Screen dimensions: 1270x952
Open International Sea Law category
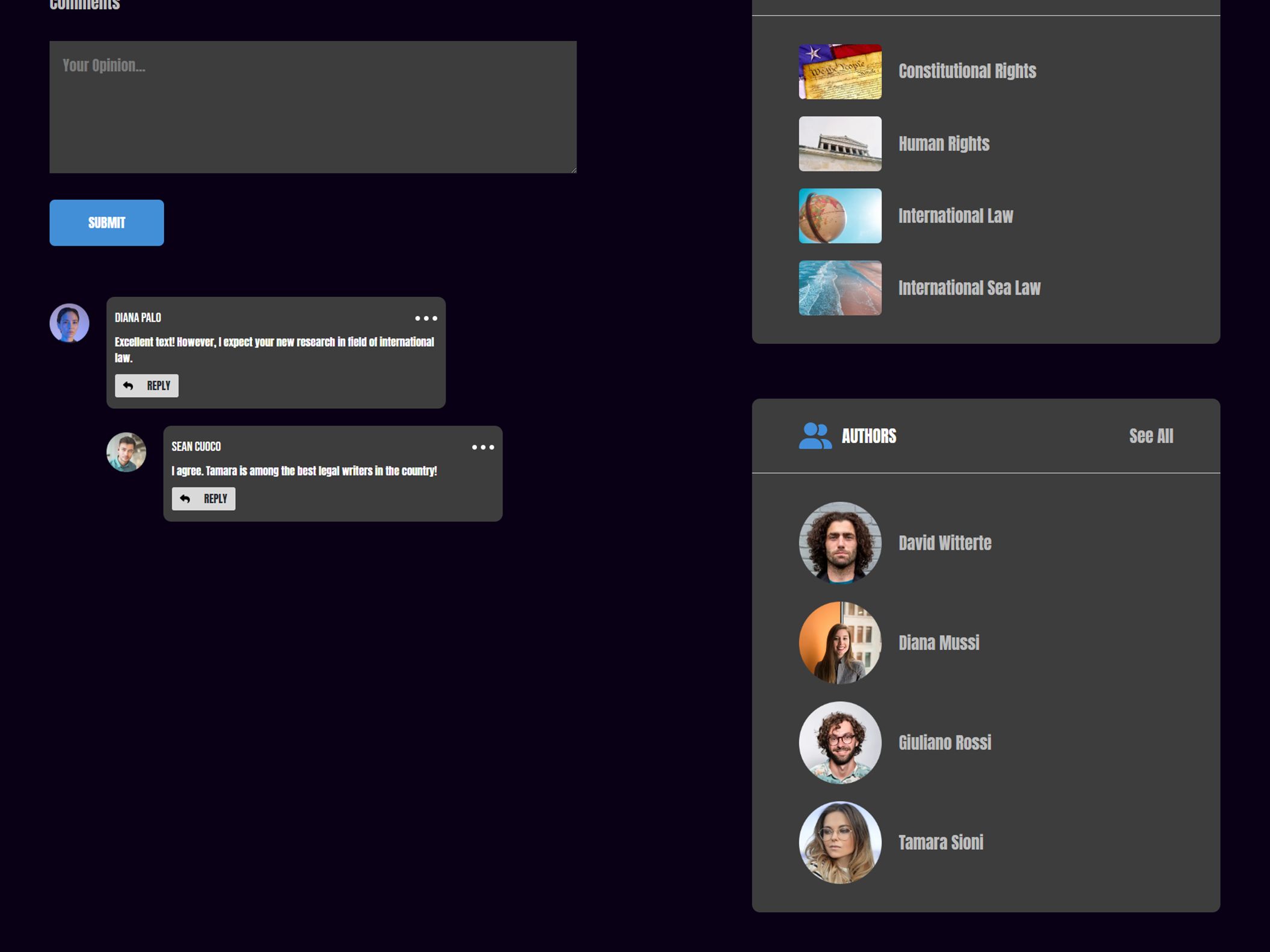click(x=969, y=288)
